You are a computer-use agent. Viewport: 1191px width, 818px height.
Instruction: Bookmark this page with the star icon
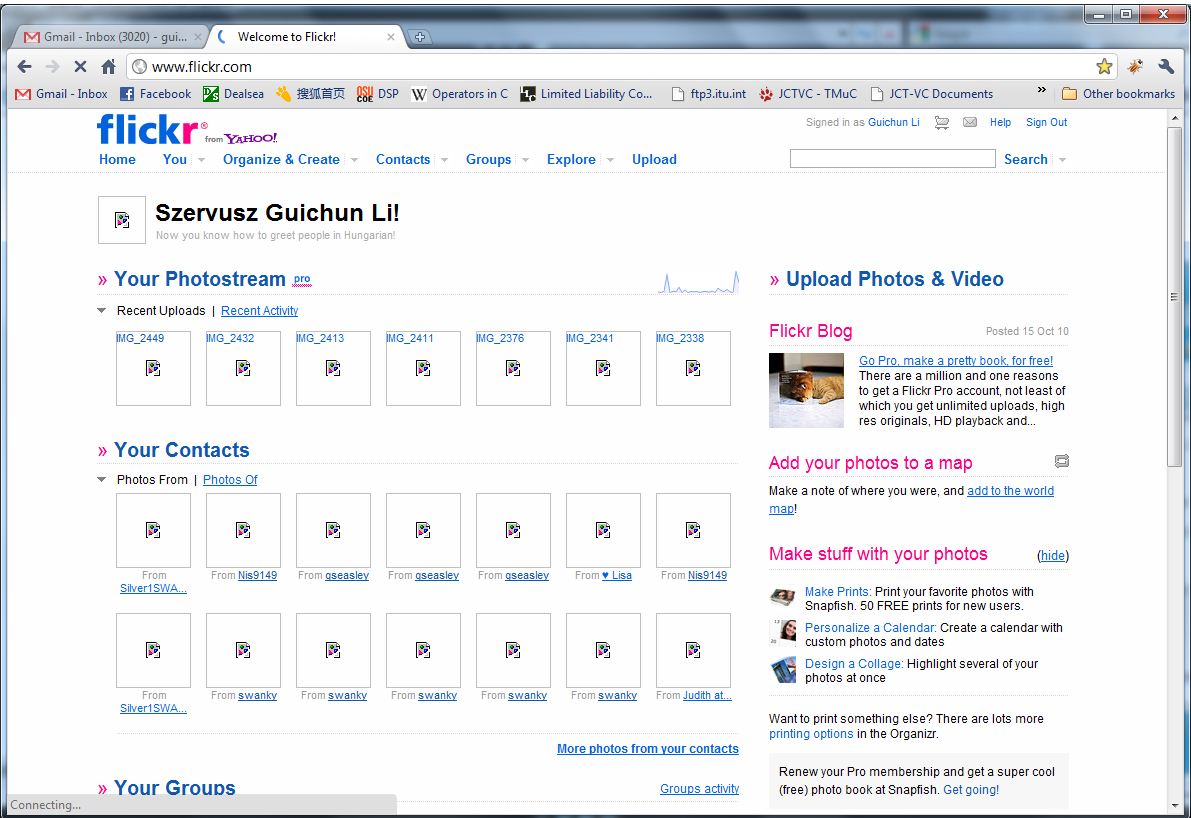point(1104,67)
